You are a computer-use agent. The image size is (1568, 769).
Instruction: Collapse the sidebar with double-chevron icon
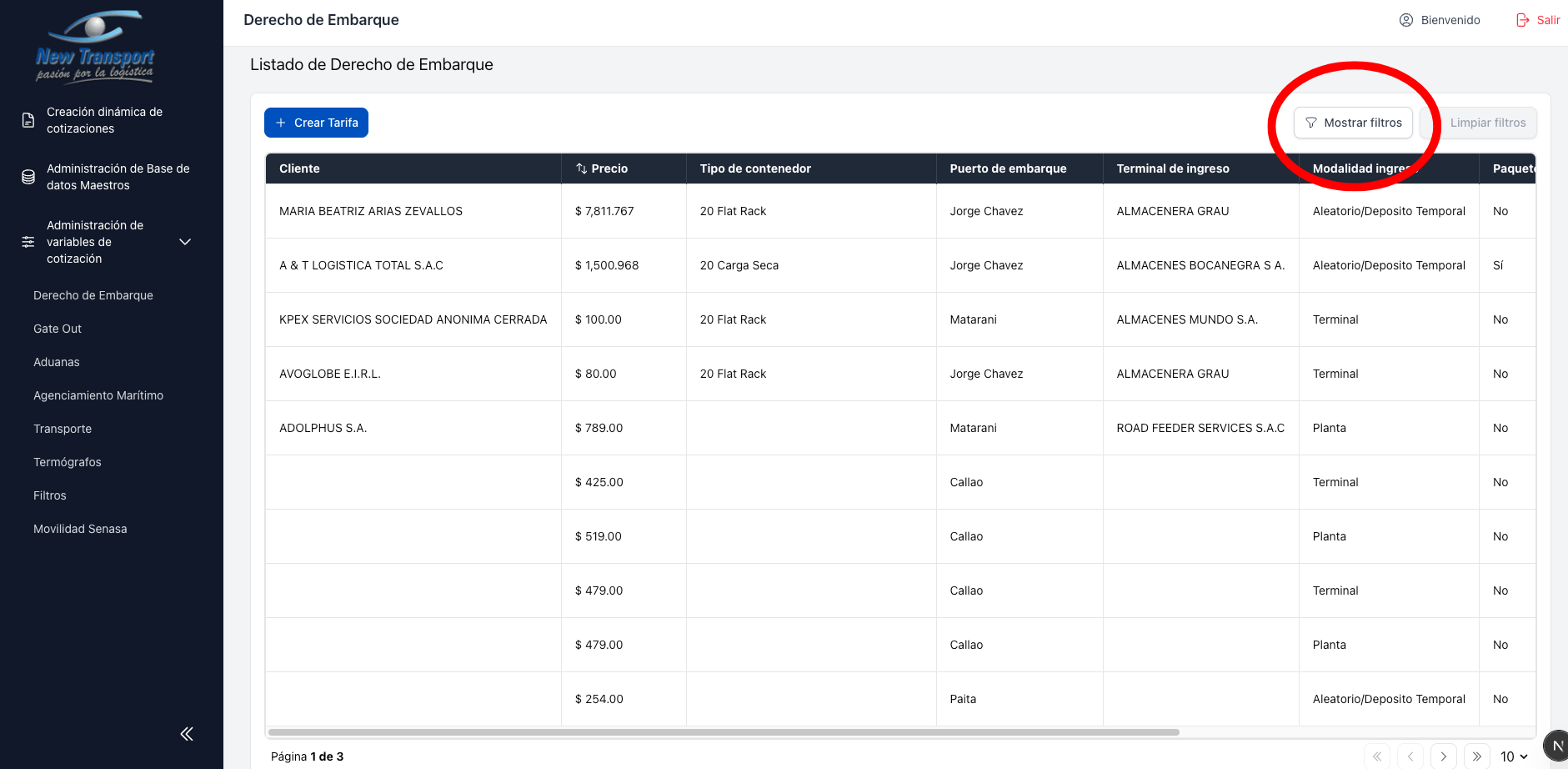(x=187, y=734)
